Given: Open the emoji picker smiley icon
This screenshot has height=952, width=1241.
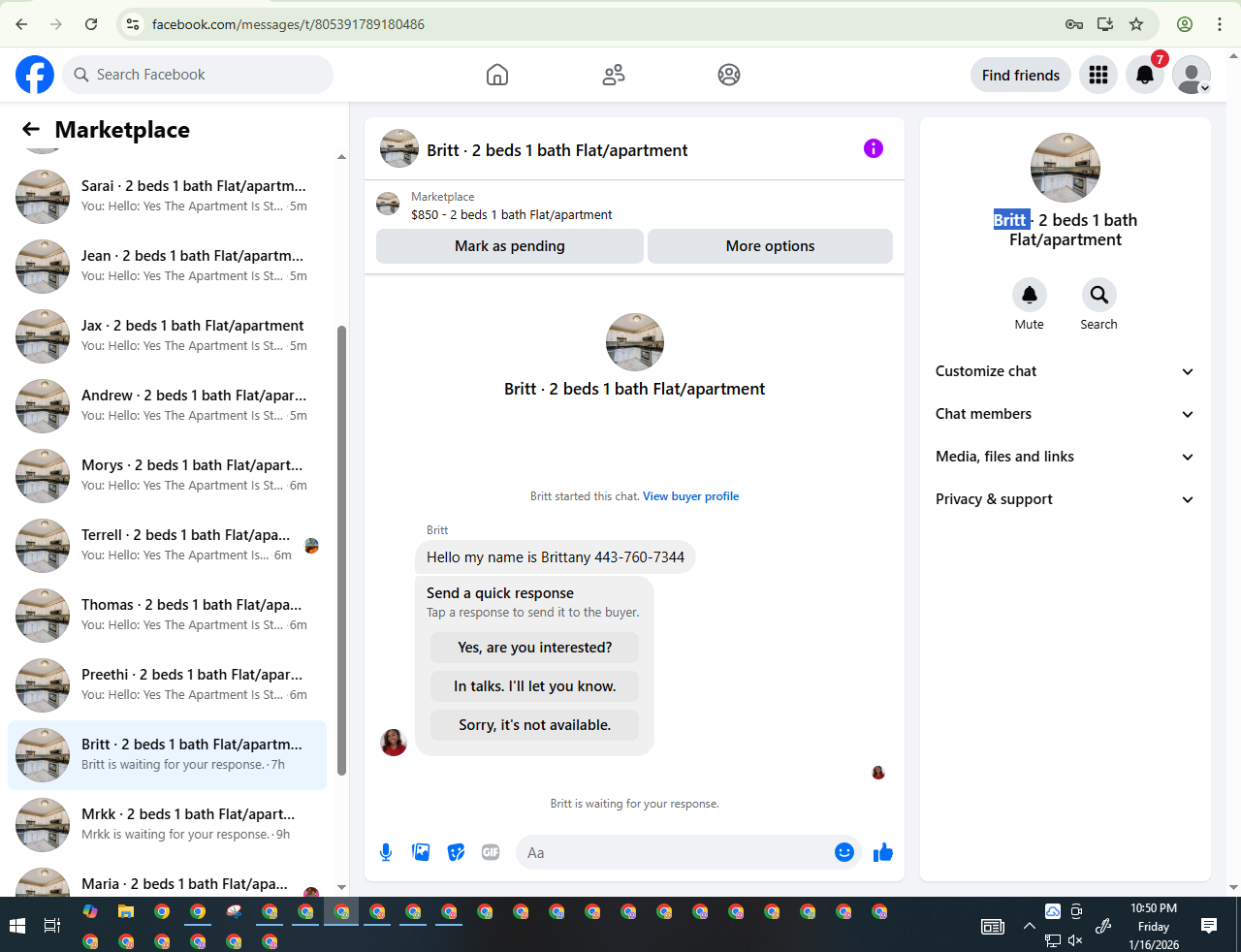Looking at the screenshot, I should (844, 852).
